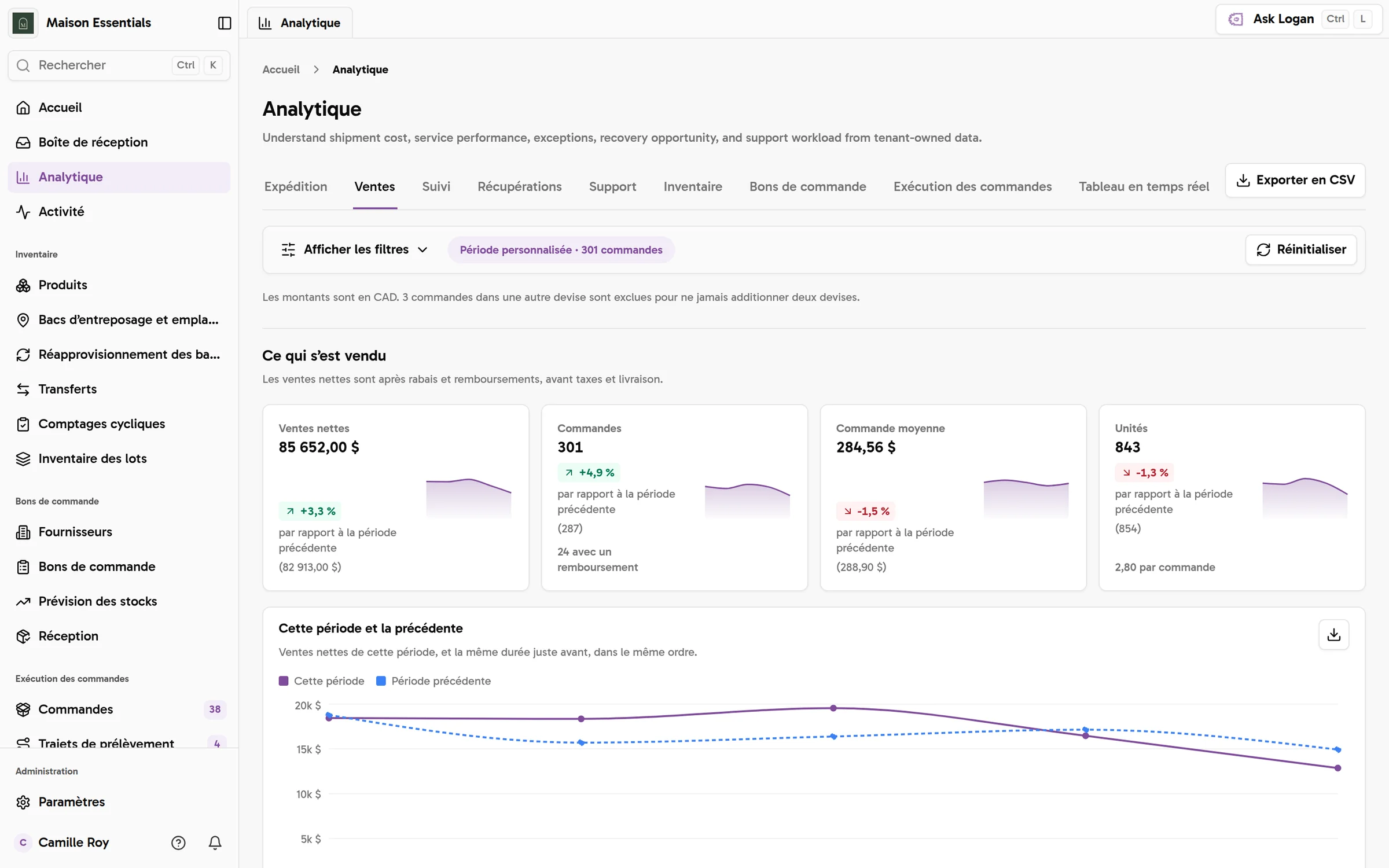Open Inventaire des lots
This screenshot has width=1389, height=868.
pos(119,458)
